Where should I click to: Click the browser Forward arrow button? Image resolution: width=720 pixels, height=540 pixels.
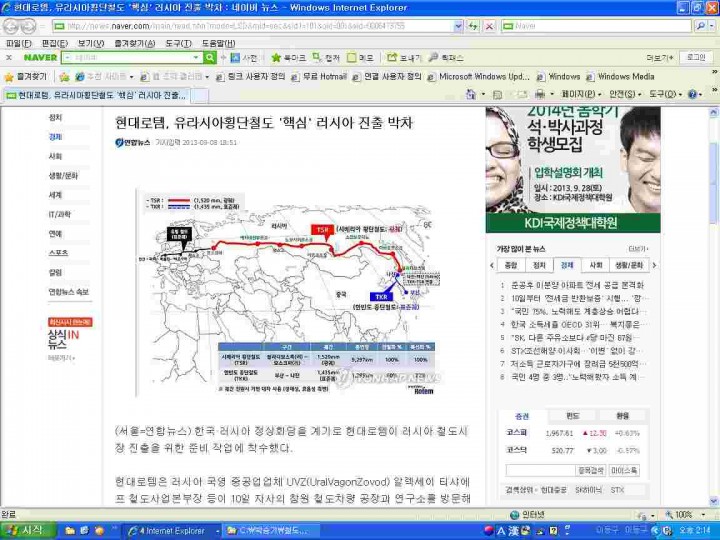coord(28,26)
